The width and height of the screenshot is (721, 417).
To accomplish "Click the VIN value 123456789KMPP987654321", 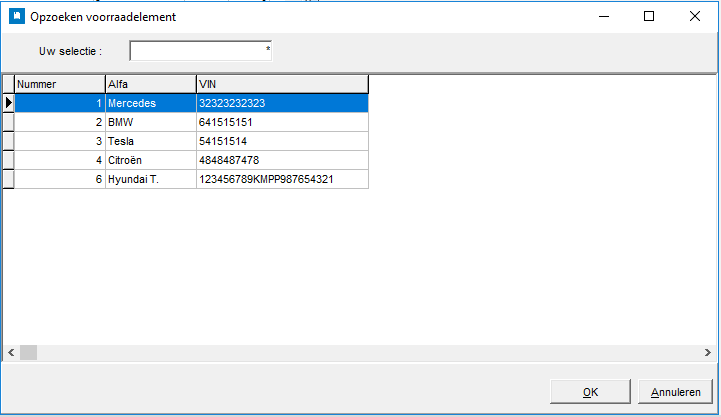I will (282, 179).
